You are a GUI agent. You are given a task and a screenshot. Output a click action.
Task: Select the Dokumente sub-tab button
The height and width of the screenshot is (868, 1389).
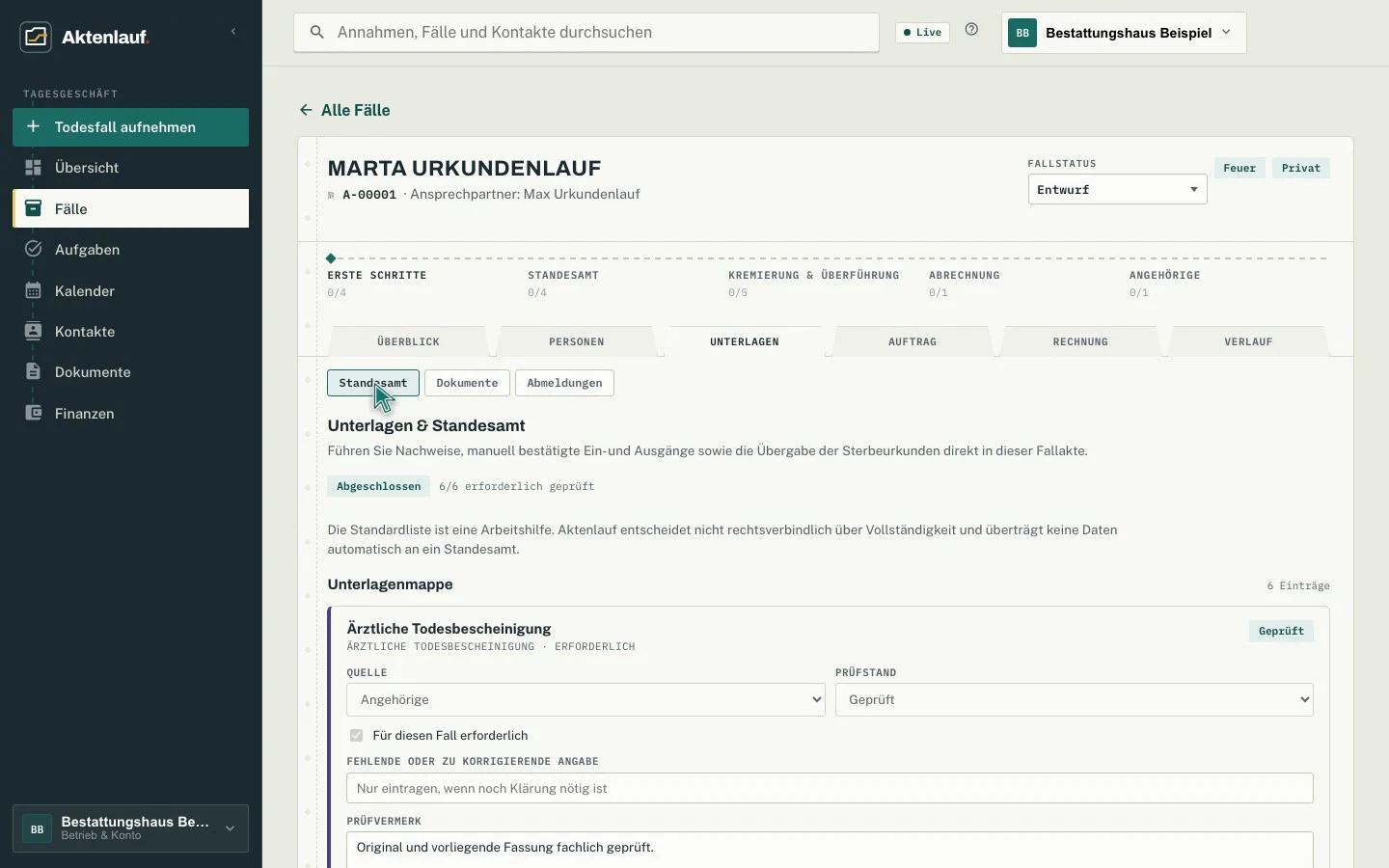pos(467,383)
